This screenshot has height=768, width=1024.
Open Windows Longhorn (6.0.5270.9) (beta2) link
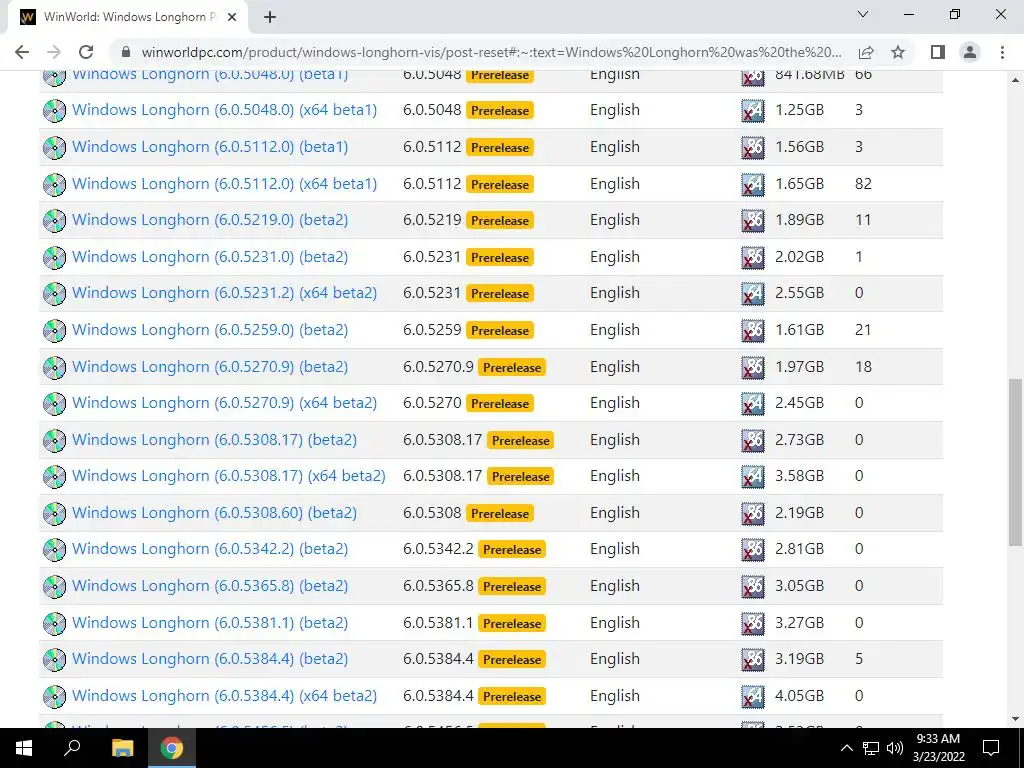click(x=210, y=366)
